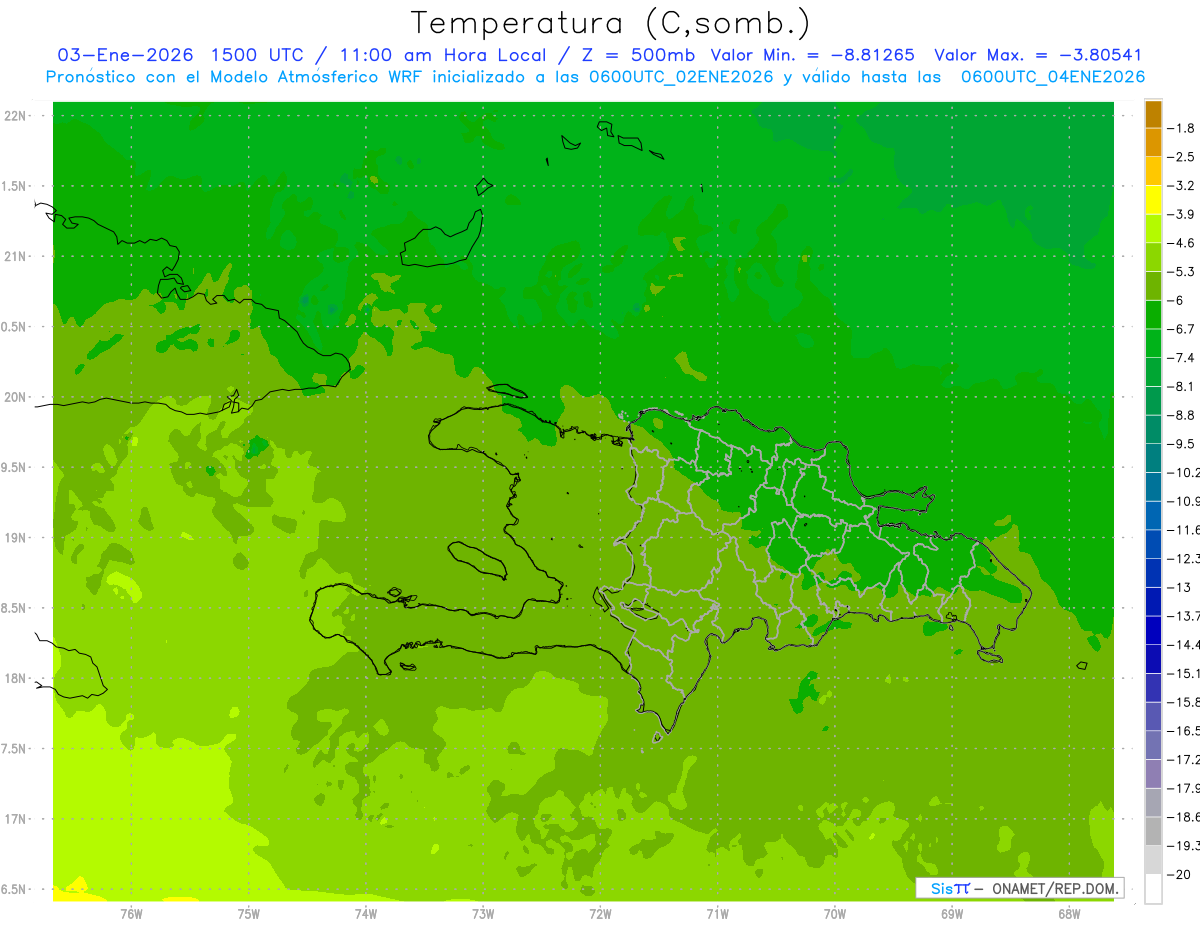Click the '73W' longitude axis label
This screenshot has height=927, width=1200.
pos(483,913)
